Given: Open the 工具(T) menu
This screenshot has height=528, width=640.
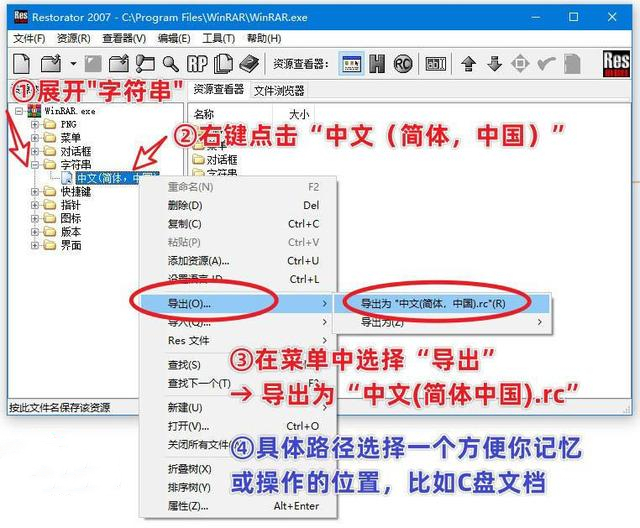Looking at the screenshot, I should pyautogui.click(x=219, y=39).
